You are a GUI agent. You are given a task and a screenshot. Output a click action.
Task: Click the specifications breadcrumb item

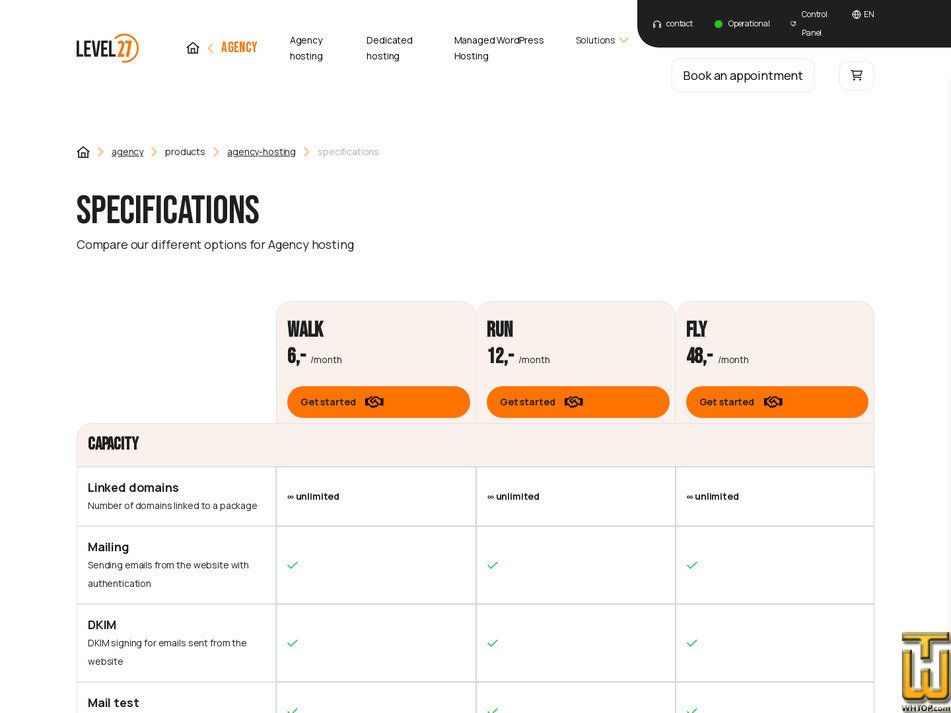click(348, 152)
